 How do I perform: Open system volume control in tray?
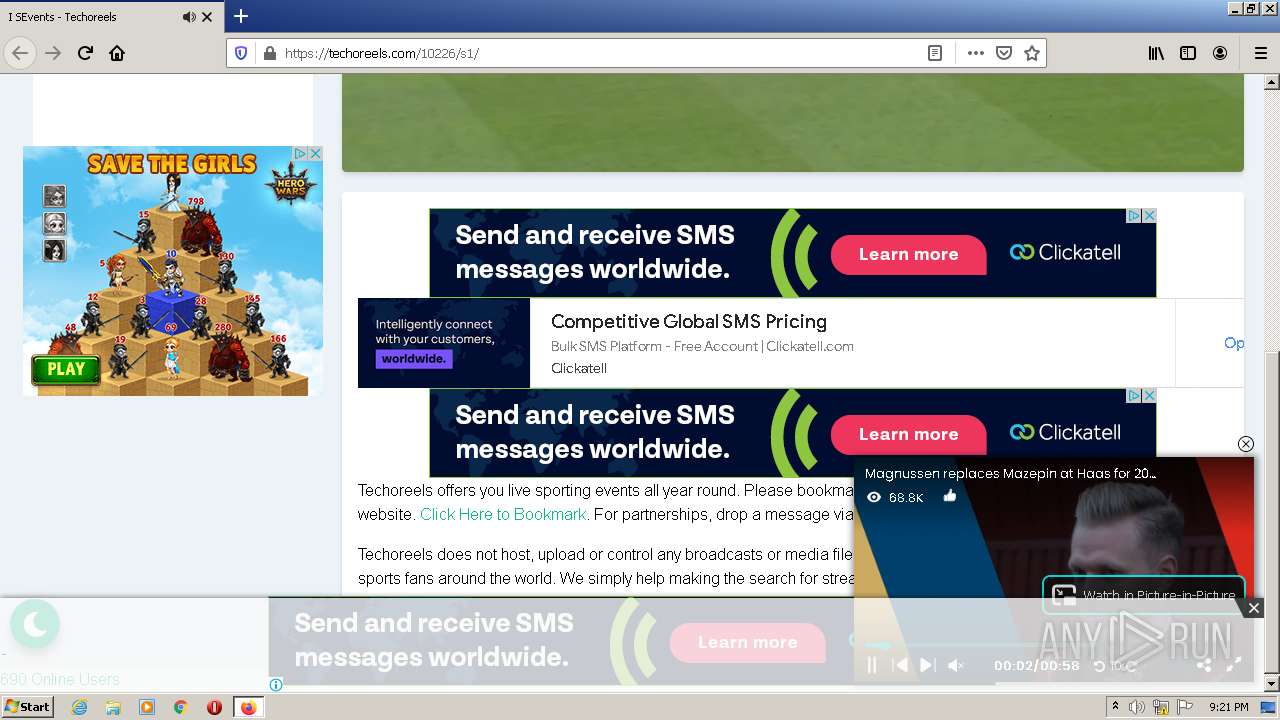point(1136,707)
